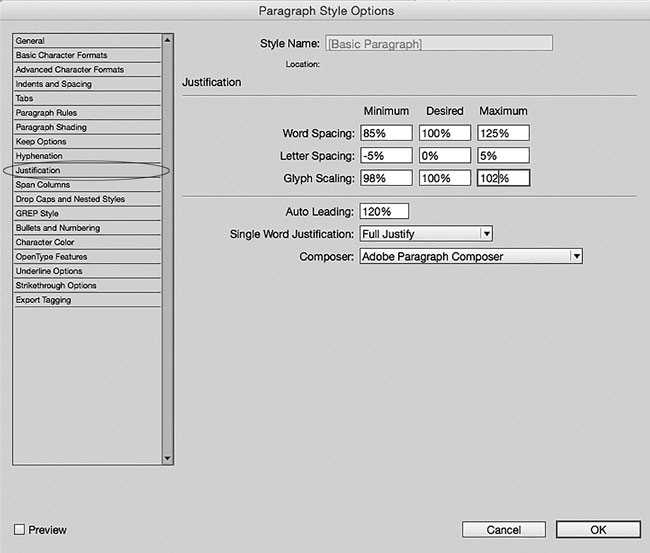The width and height of the screenshot is (650, 553).
Task: Edit Word Spacing Desired field
Action: 445,133
